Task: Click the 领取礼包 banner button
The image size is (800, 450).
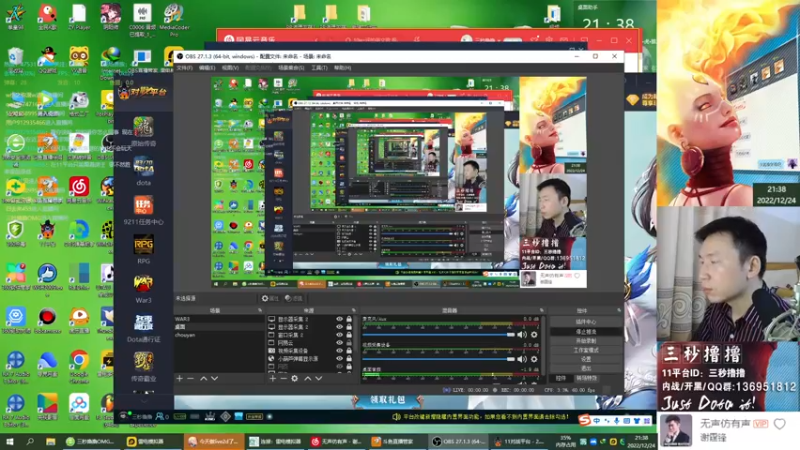Action: tap(388, 400)
